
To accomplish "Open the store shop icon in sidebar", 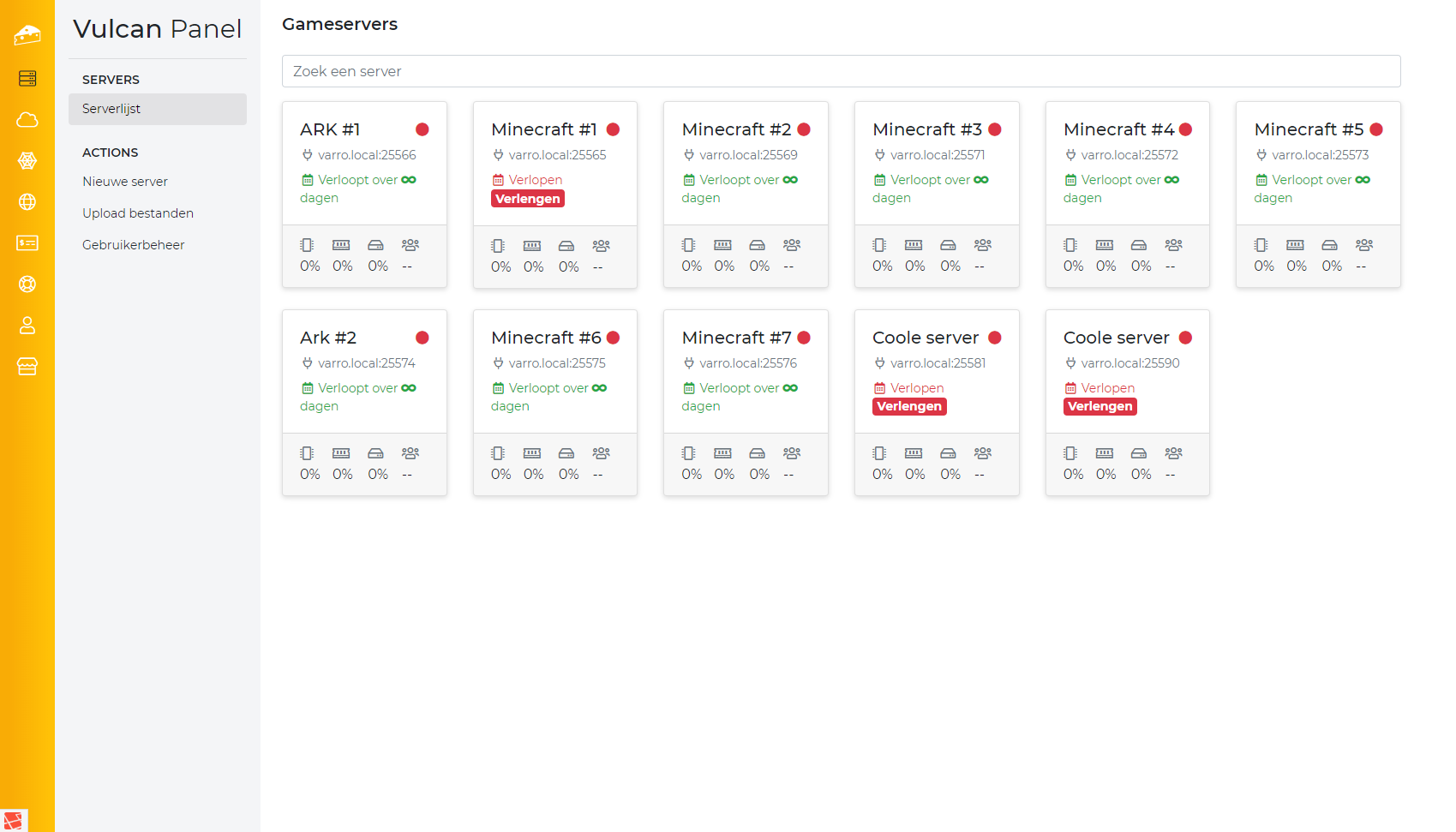I will point(27,367).
